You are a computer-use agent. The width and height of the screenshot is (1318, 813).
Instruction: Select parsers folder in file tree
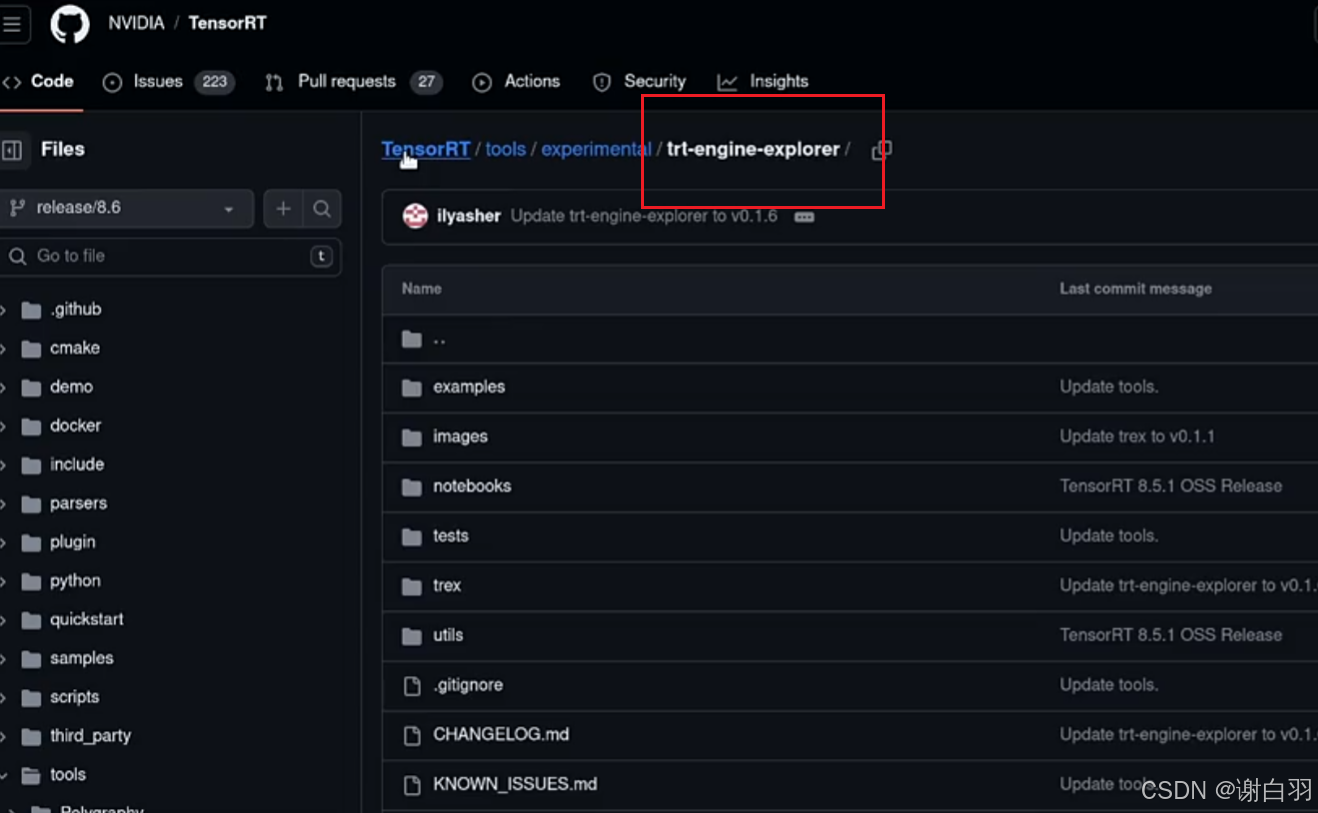pos(78,504)
